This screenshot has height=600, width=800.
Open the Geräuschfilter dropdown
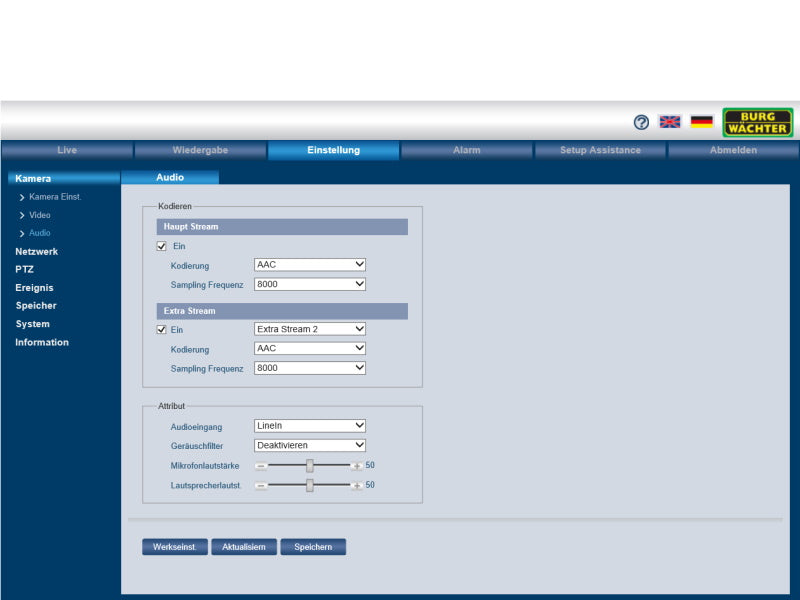310,445
